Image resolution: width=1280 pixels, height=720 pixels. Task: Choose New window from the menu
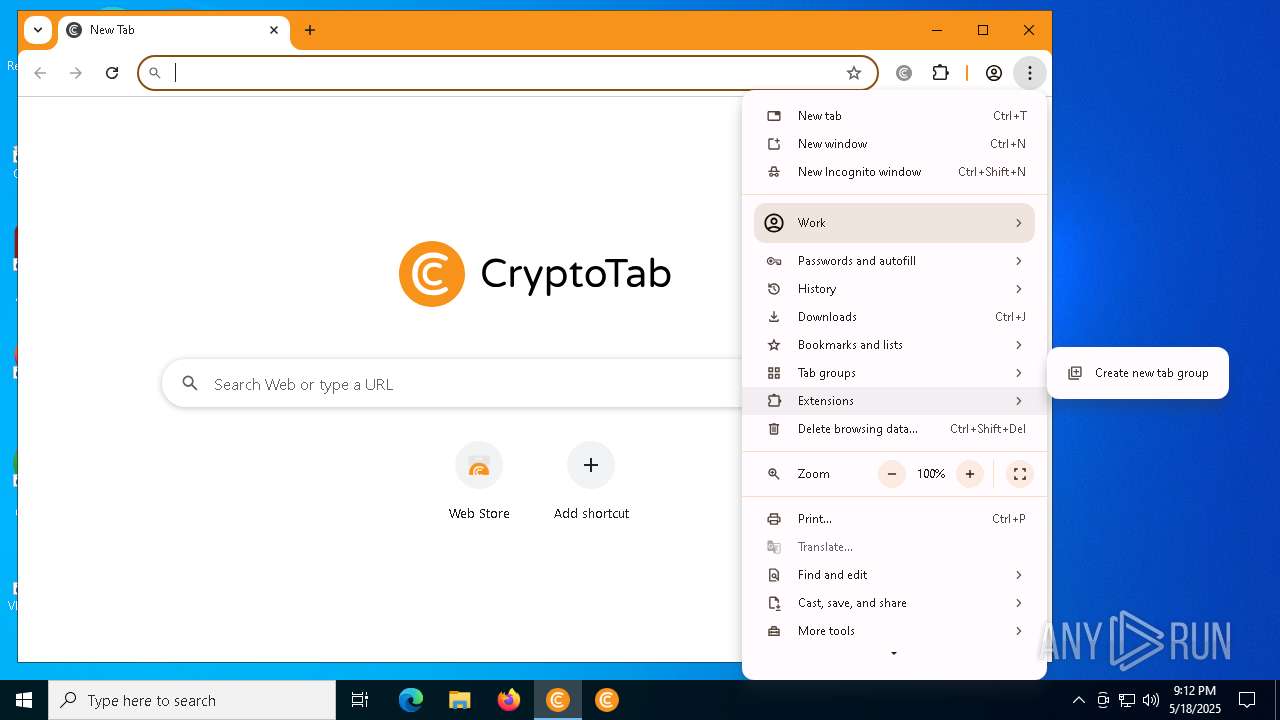894,144
